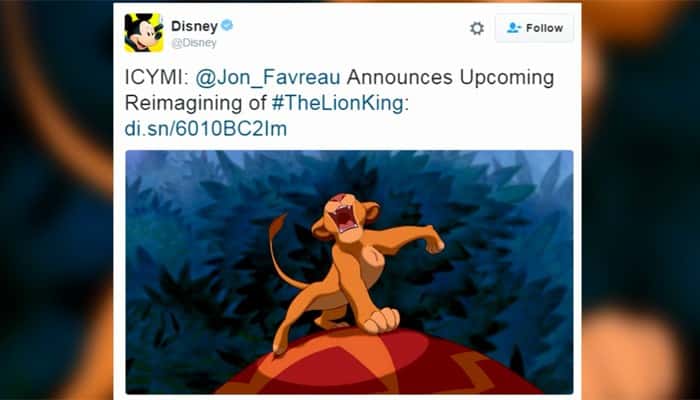
Task: Open the Disney display name link
Action: [x=194, y=26]
